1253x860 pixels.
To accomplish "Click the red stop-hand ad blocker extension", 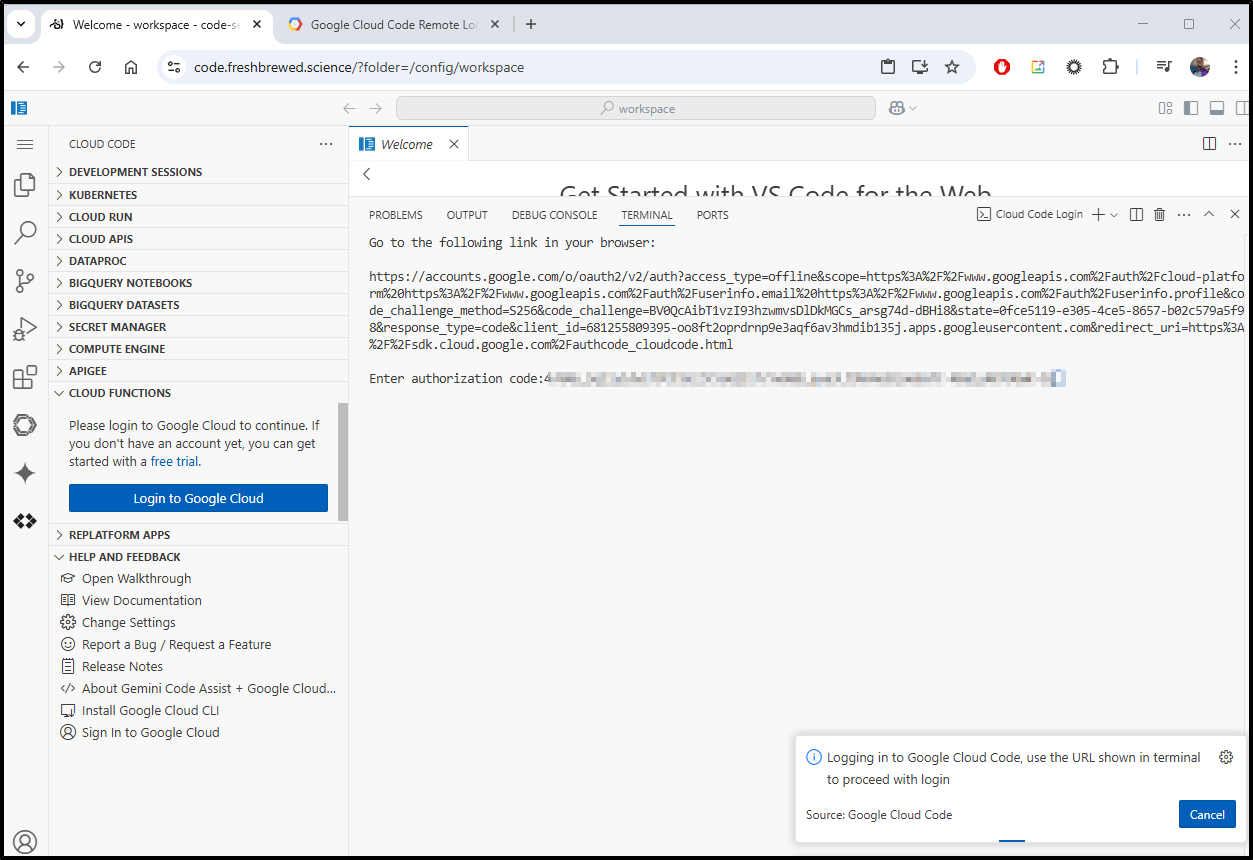I will point(1002,67).
